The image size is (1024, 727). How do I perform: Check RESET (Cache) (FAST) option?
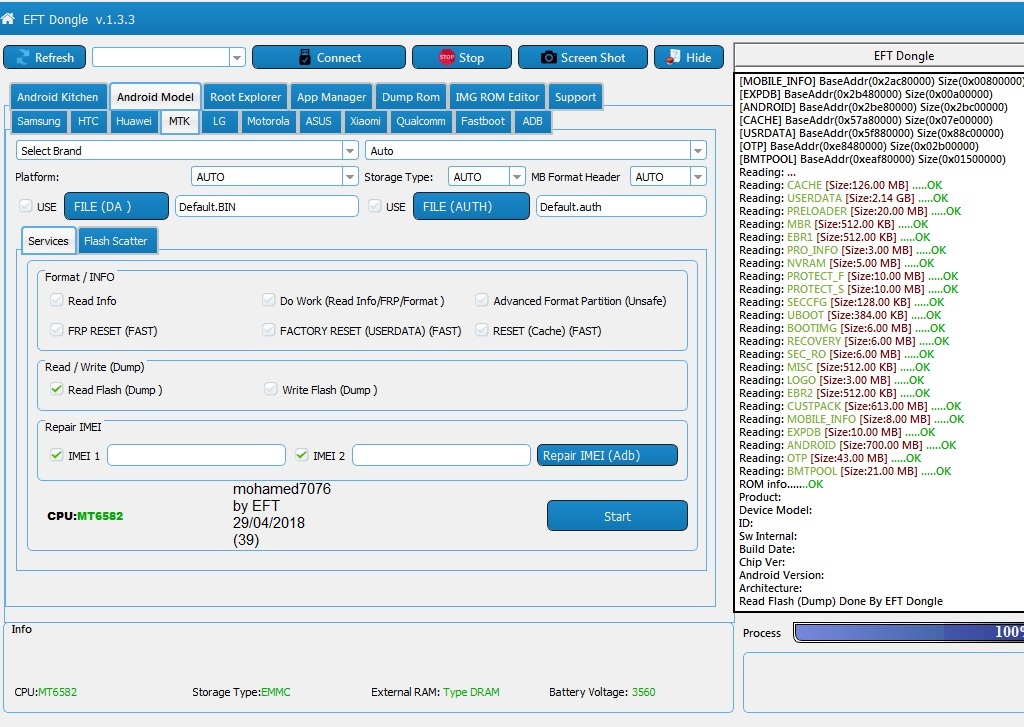(481, 331)
